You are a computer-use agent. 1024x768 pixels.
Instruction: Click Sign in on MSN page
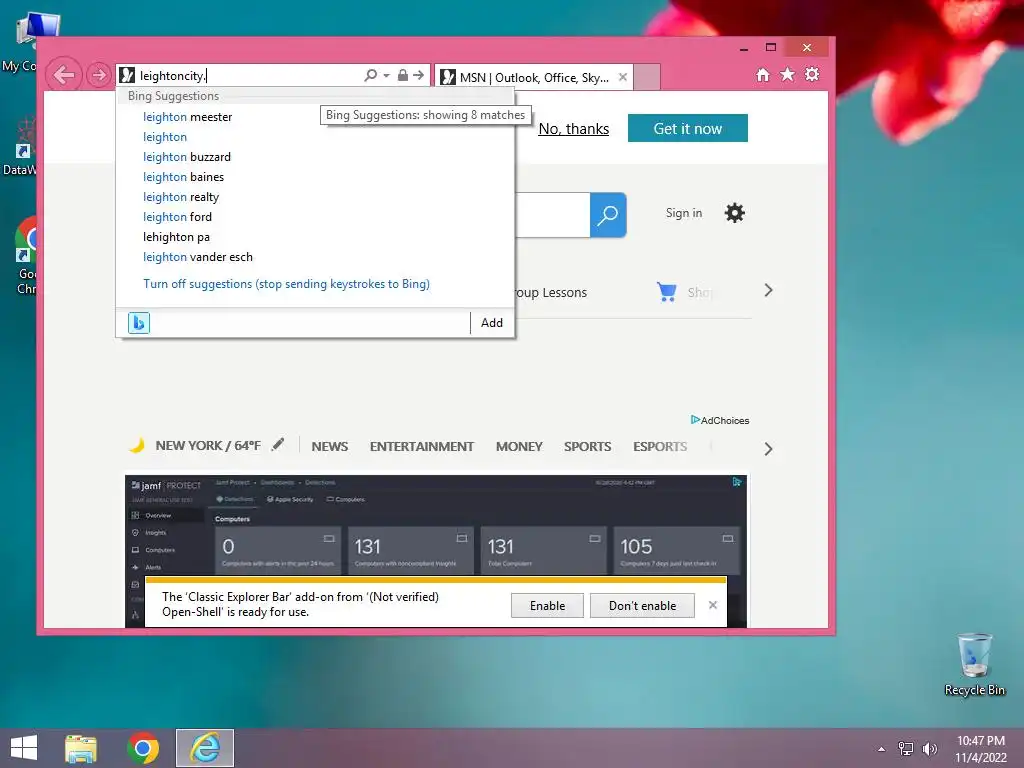tap(684, 213)
